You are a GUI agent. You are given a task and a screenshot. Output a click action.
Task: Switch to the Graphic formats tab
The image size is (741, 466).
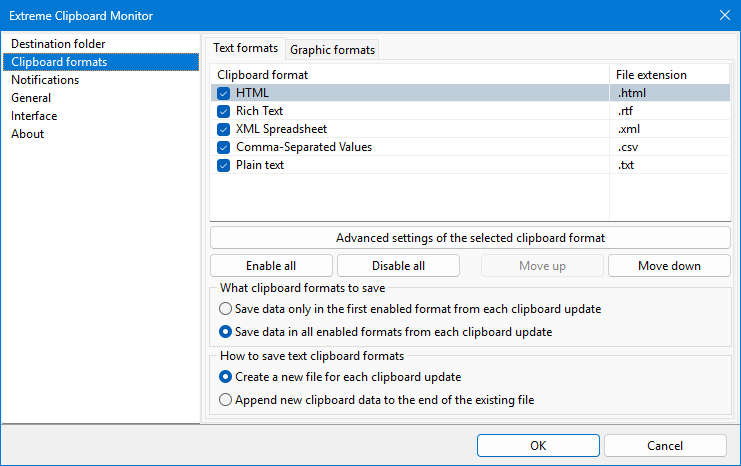pos(332,50)
